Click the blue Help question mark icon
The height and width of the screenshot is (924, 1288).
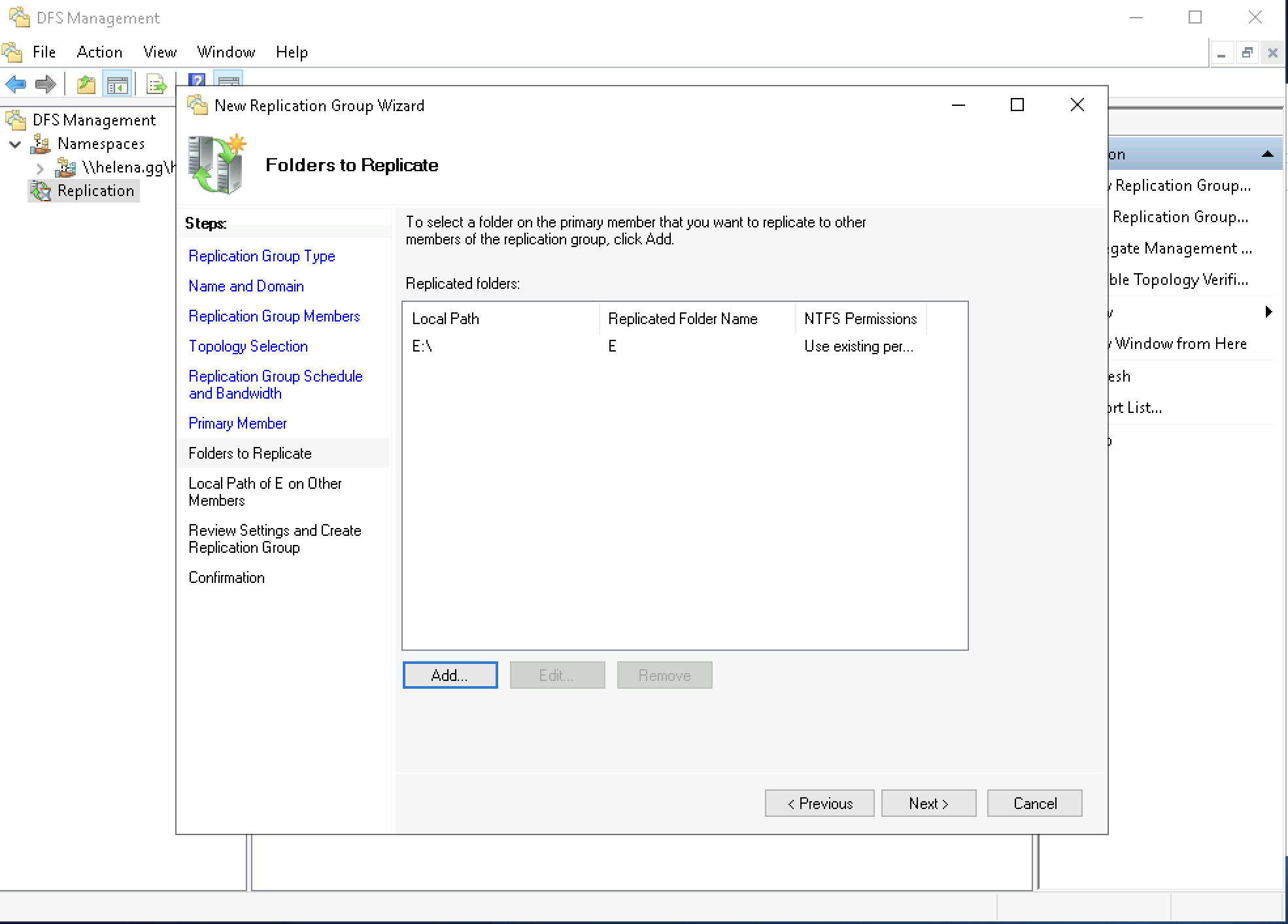pyautogui.click(x=196, y=80)
